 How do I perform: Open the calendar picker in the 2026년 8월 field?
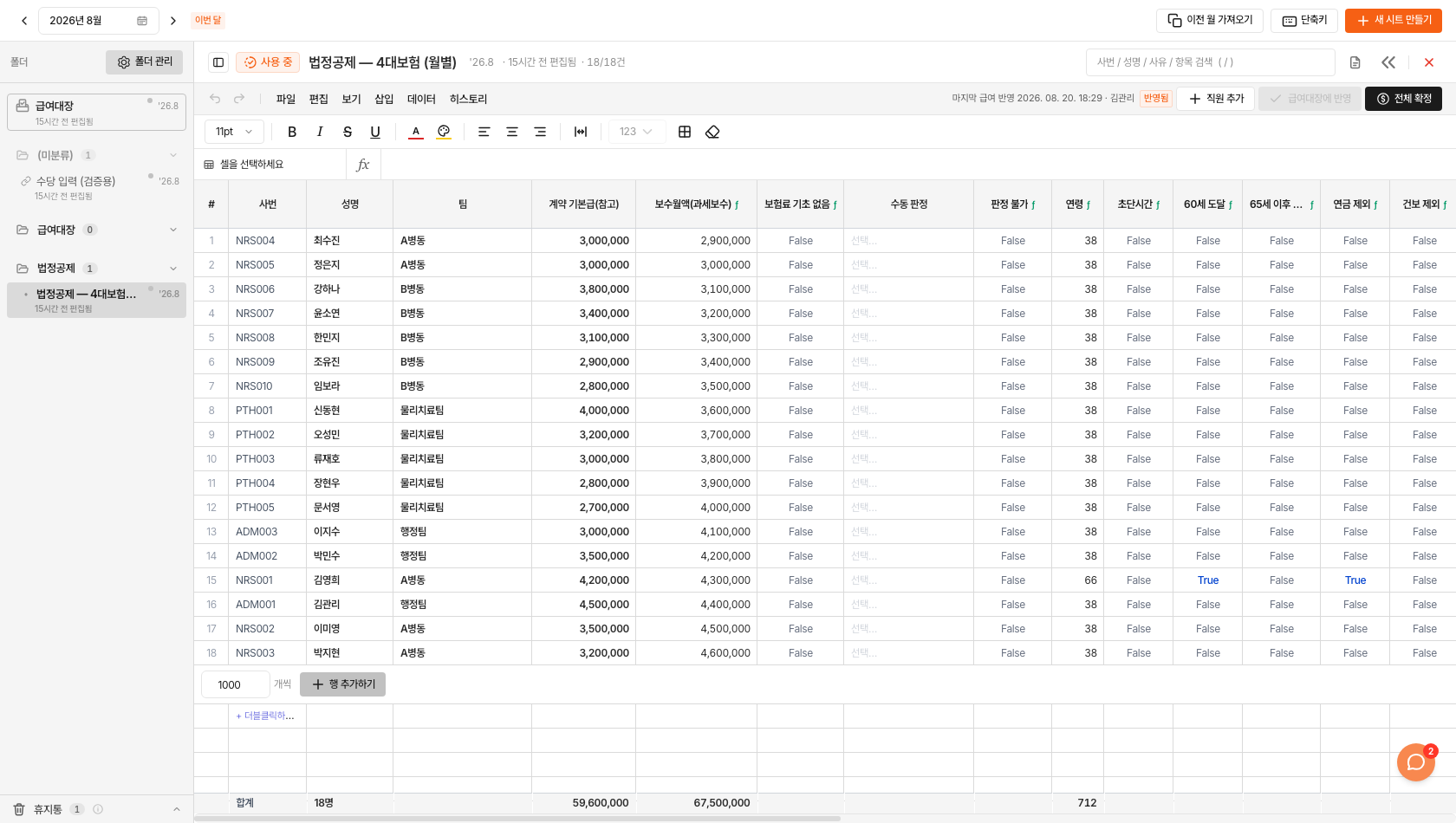[x=142, y=21]
